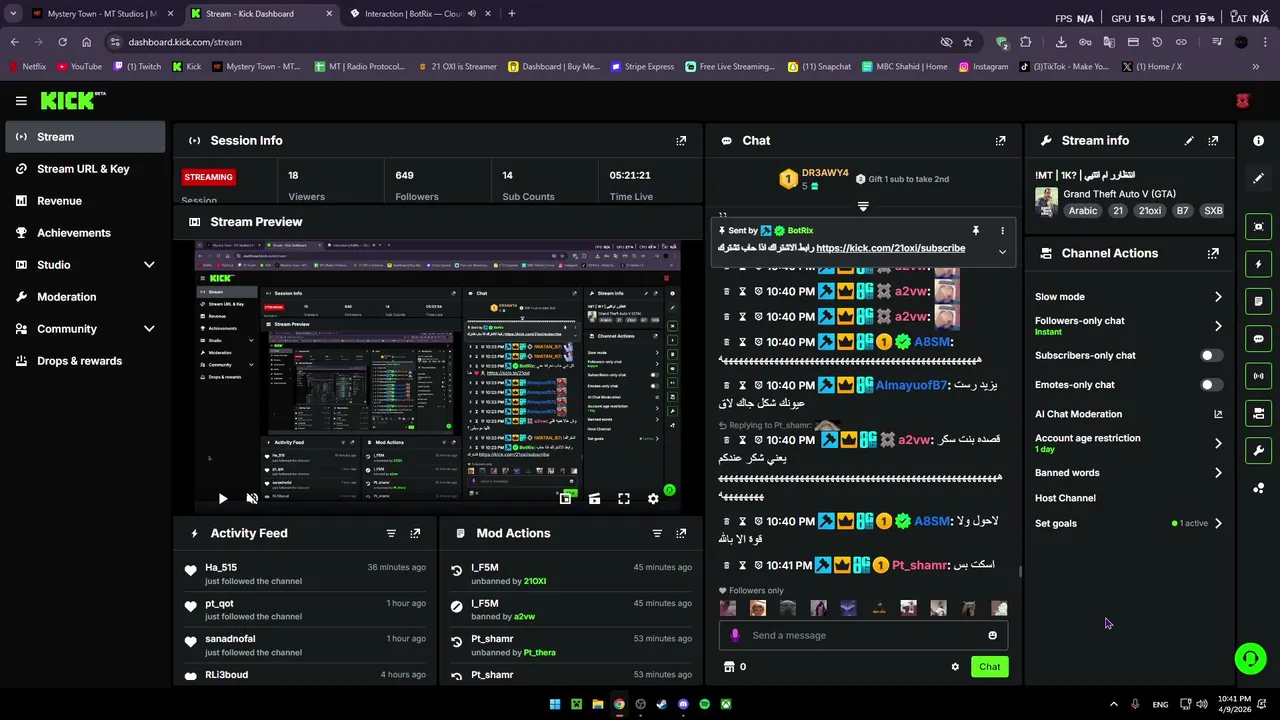1280x720 pixels.
Task: Toggle the stream preview widget icon in the right sidebar
Action: pyautogui.click(x=1259, y=227)
